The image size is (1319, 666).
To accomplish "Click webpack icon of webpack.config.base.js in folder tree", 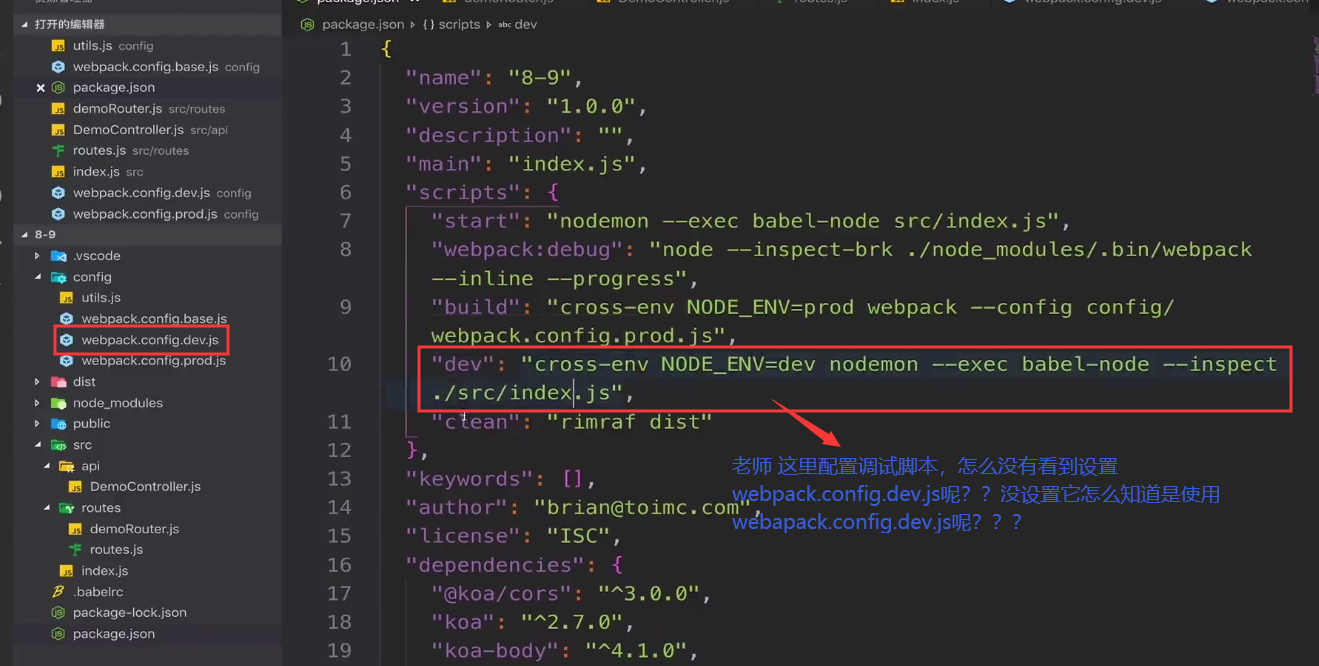I will pos(67,319).
